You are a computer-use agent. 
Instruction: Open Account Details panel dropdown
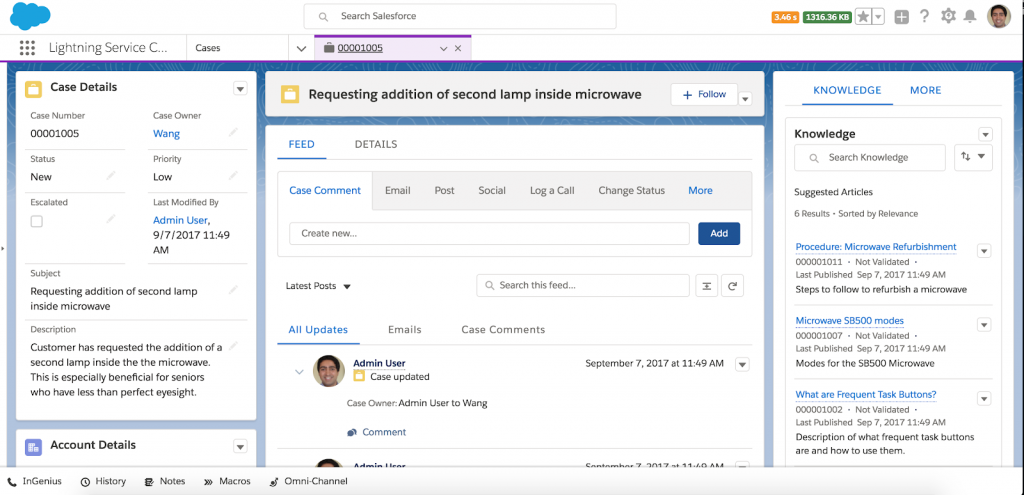(x=240, y=447)
